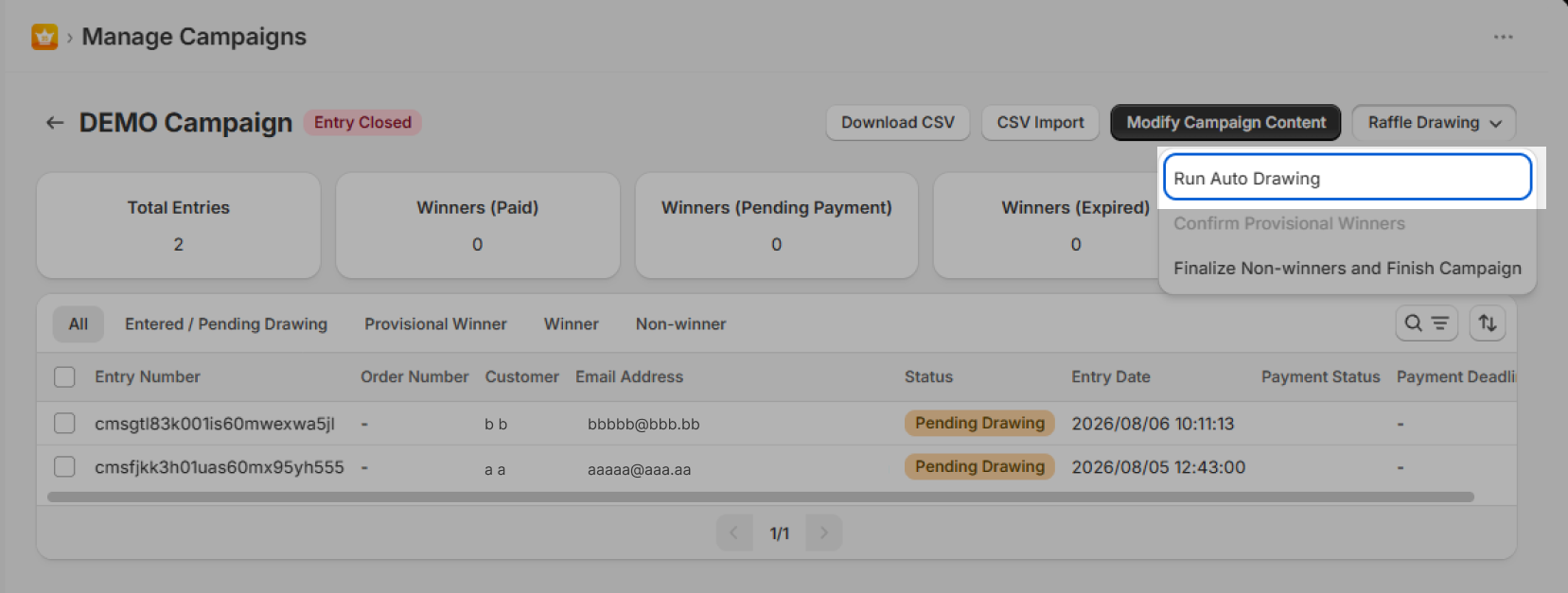Click the sort arrows icon button

[x=1488, y=323]
